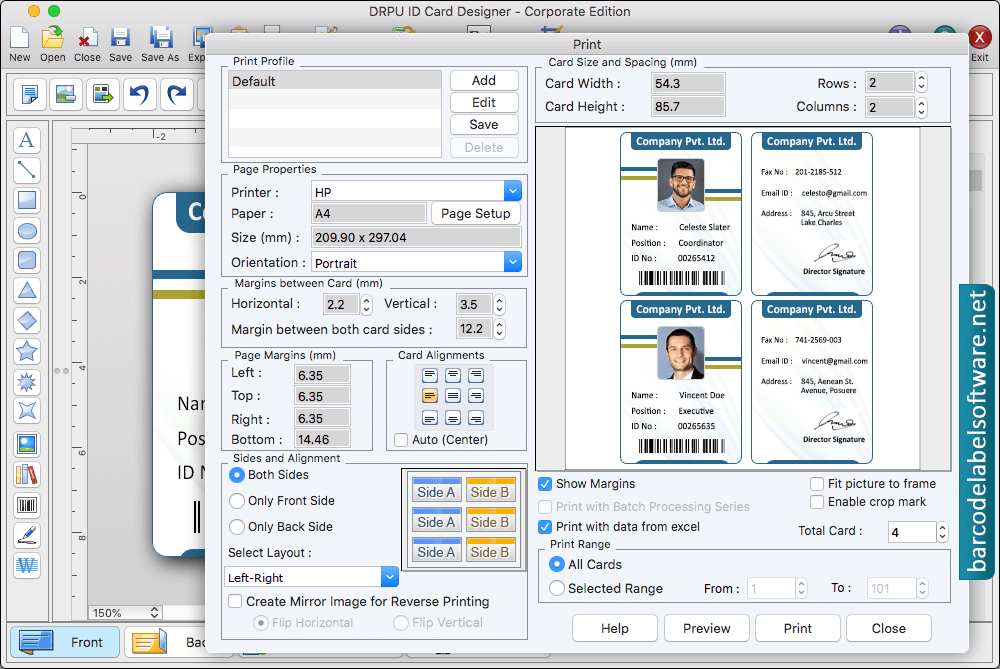Adjust margin between both card sides stepper
Image resolution: width=1000 pixels, height=669 pixels.
point(500,329)
